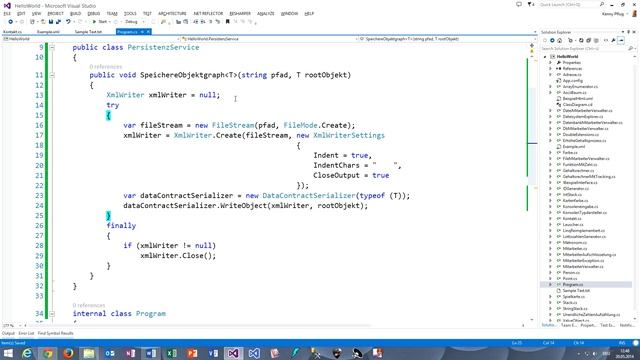Select Person.cs in Solution Explorer
The image size is (640, 360).
571,273
